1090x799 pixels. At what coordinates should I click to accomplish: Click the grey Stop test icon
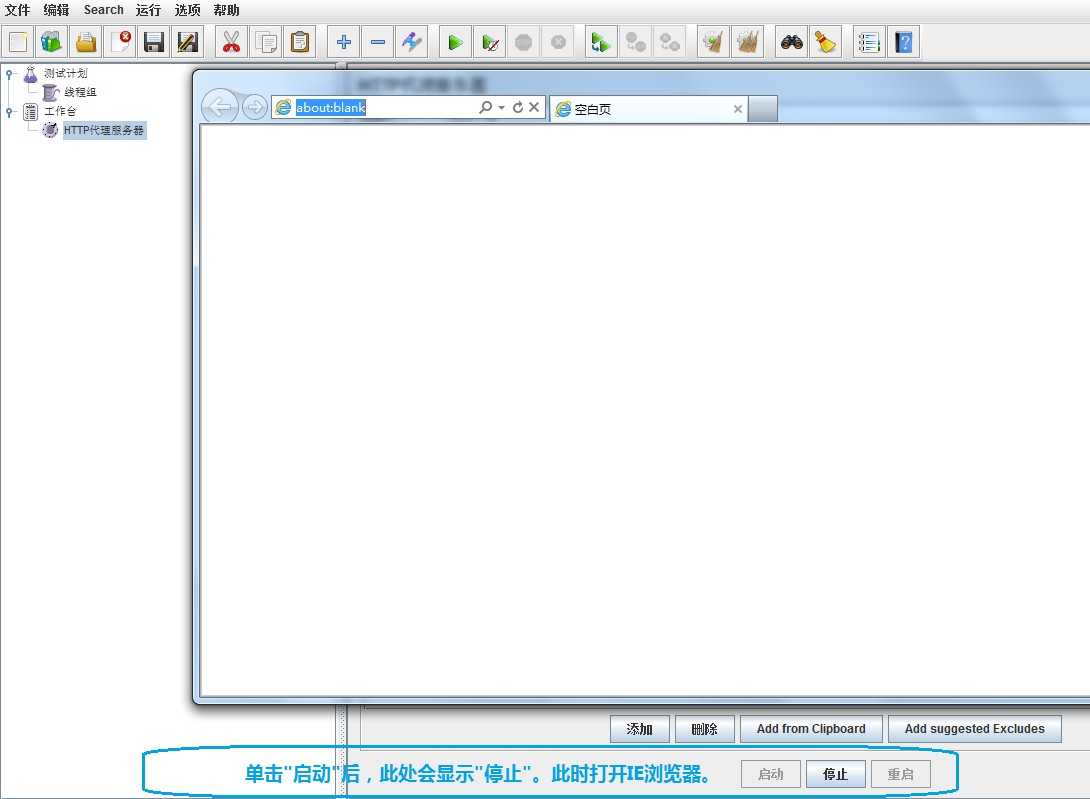pos(523,42)
